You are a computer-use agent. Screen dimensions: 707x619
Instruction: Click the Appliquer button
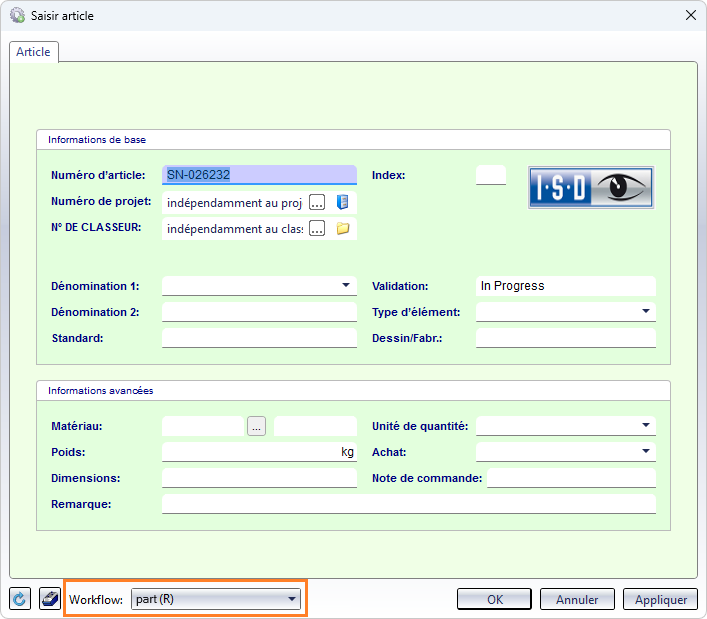click(661, 599)
